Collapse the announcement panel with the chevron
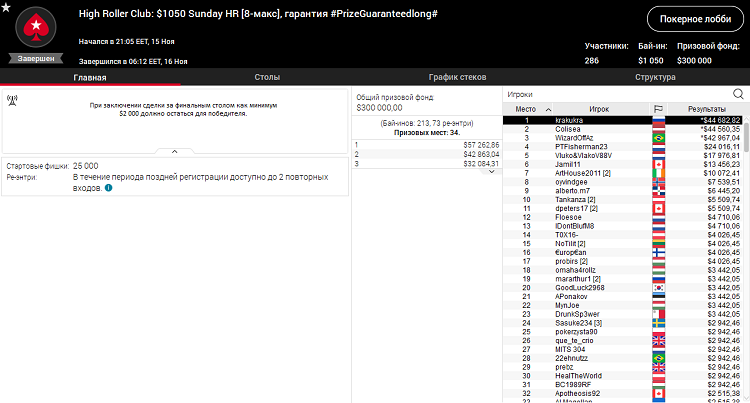The width and height of the screenshot is (750, 403). (174, 151)
